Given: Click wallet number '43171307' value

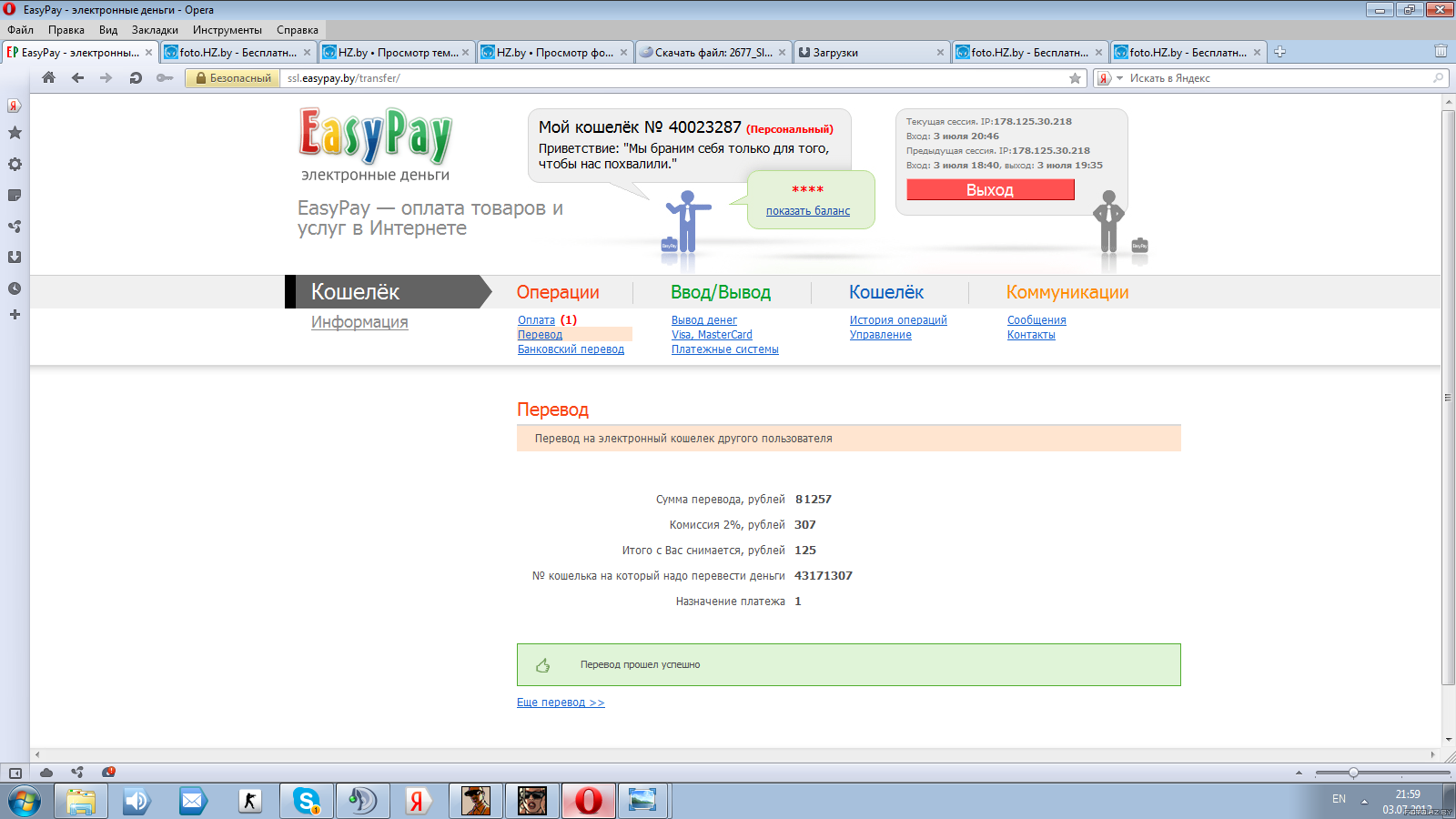Looking at the screenshot, I should 824,576.
